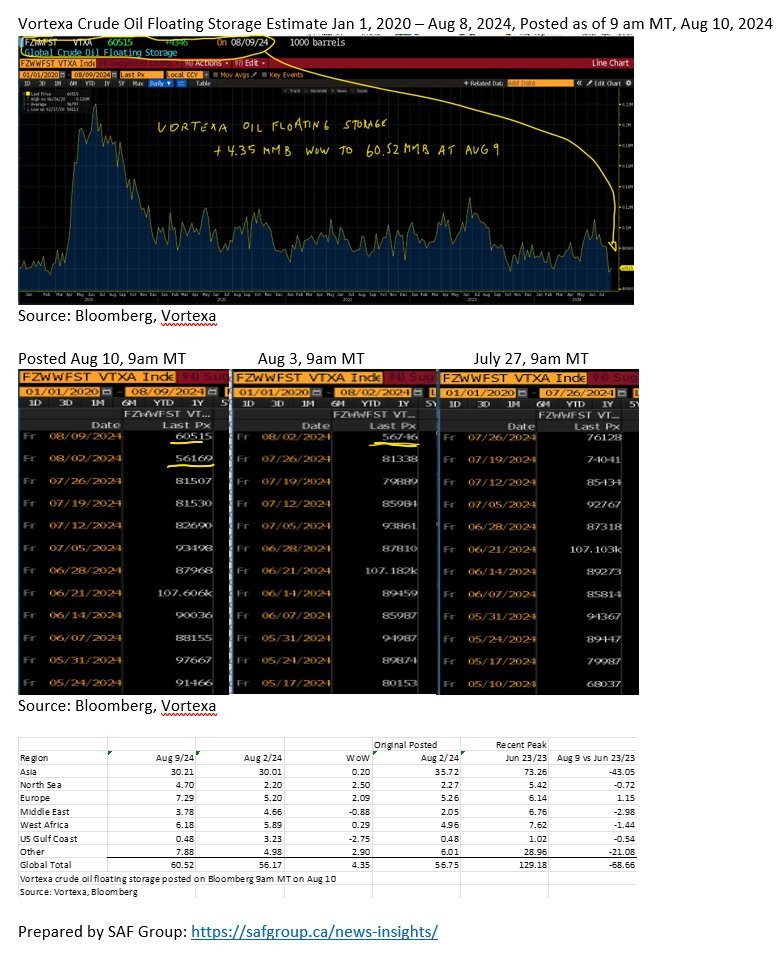The width and height of the screenshot is (783, 966).
Task: Toggle the Annotate checkbox above the chart
Action: click(x=305, y=91)
